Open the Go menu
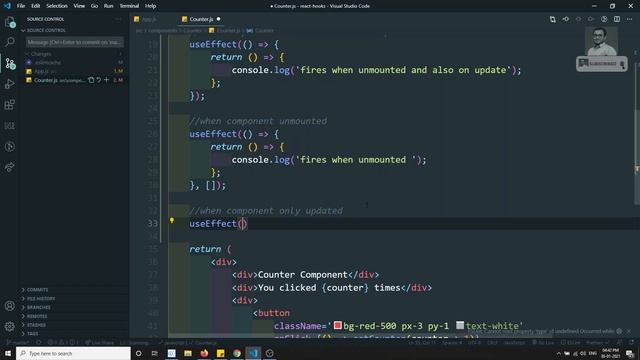This screenshot has width=640, height=360. [94, 6]
